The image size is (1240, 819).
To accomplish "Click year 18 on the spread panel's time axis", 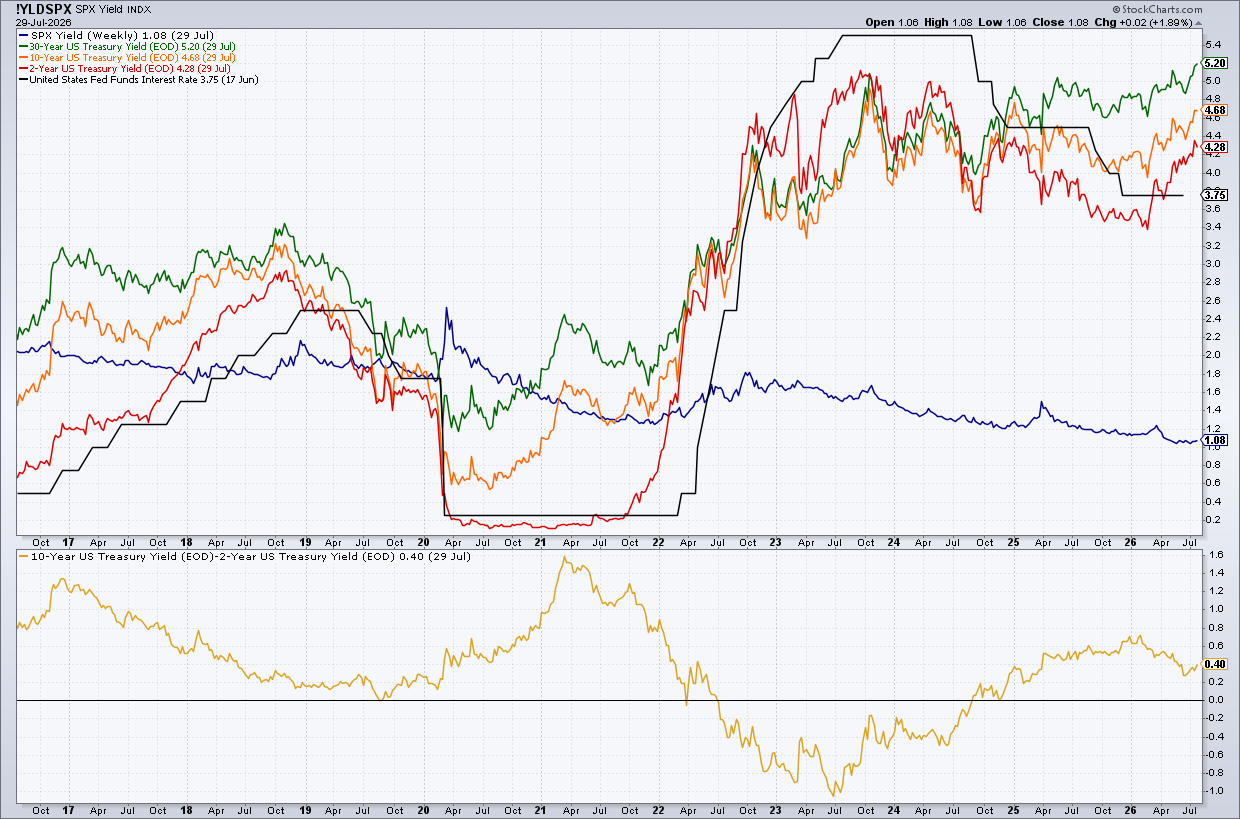I will (x=186, y=810).
